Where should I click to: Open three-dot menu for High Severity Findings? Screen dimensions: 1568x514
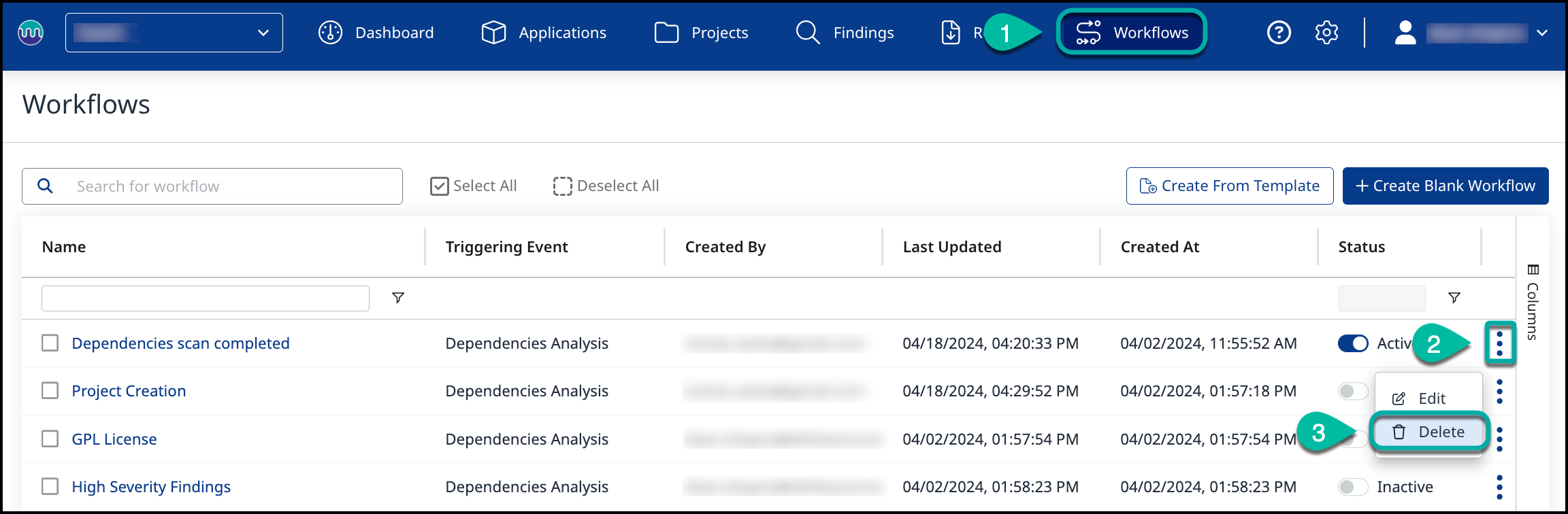coord(1499,487)
